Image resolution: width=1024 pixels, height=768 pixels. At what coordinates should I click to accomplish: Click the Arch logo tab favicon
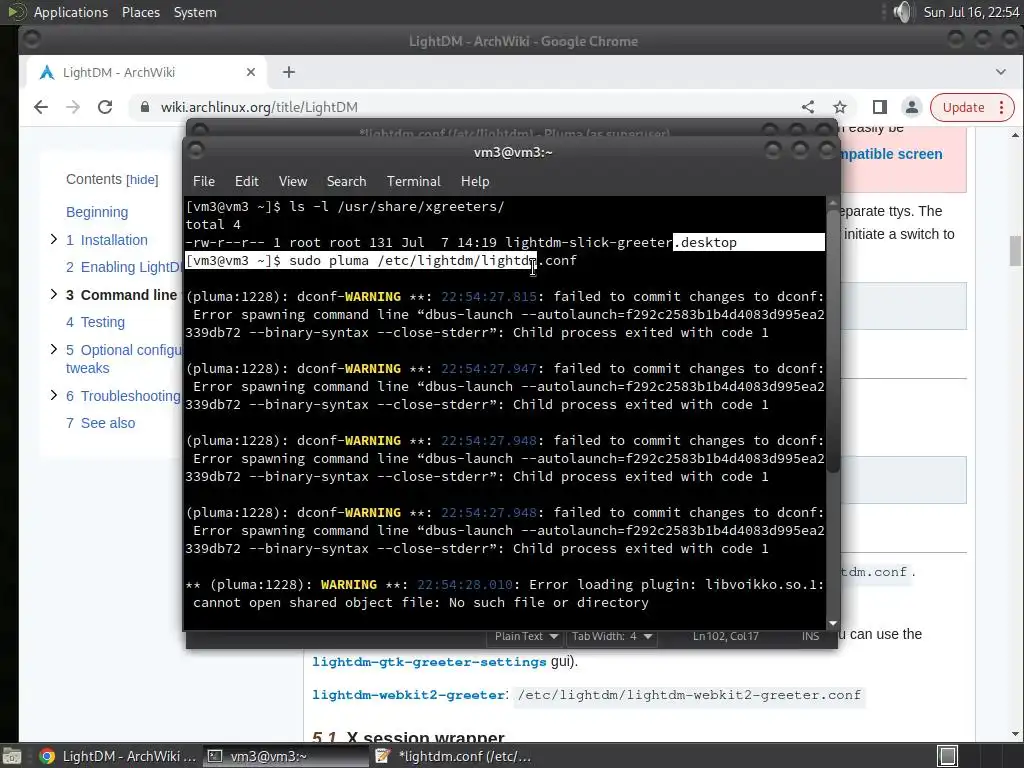click(47, 72)
